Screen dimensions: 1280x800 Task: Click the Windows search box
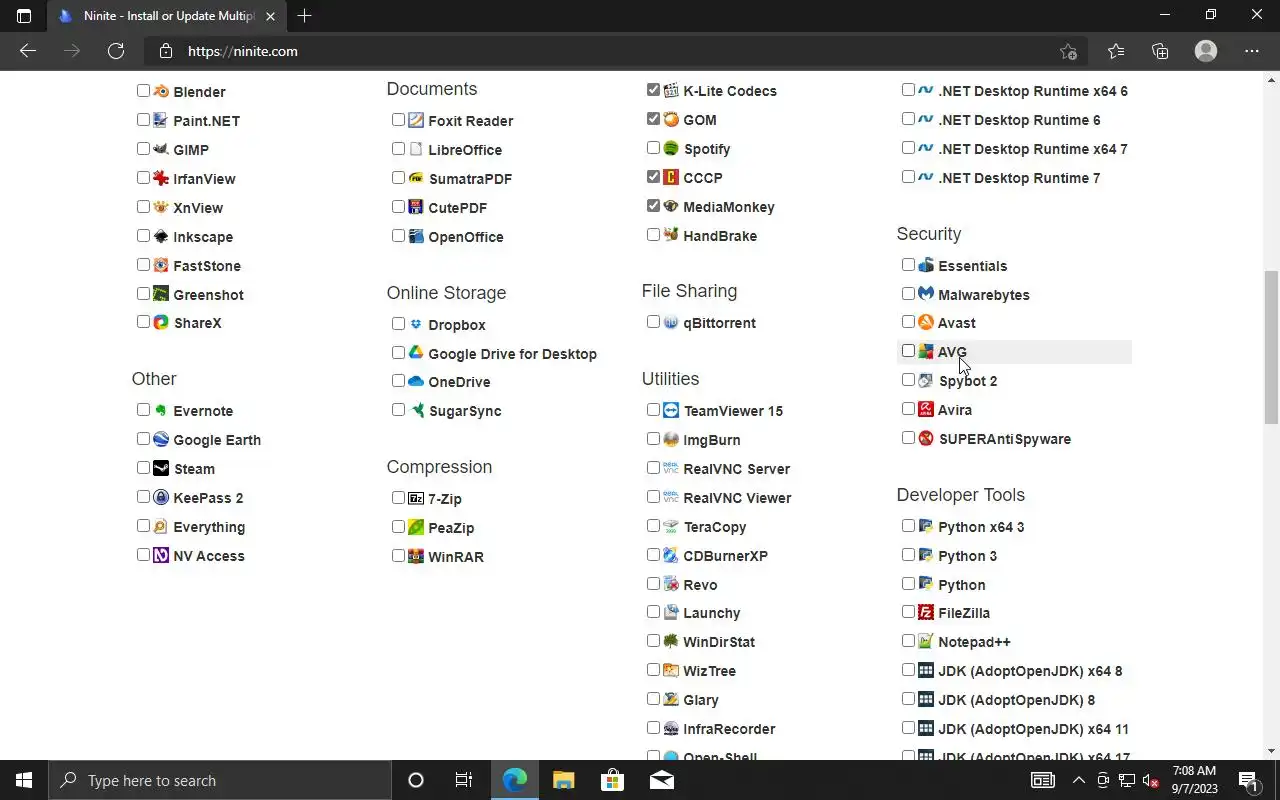tap(220, 780)
